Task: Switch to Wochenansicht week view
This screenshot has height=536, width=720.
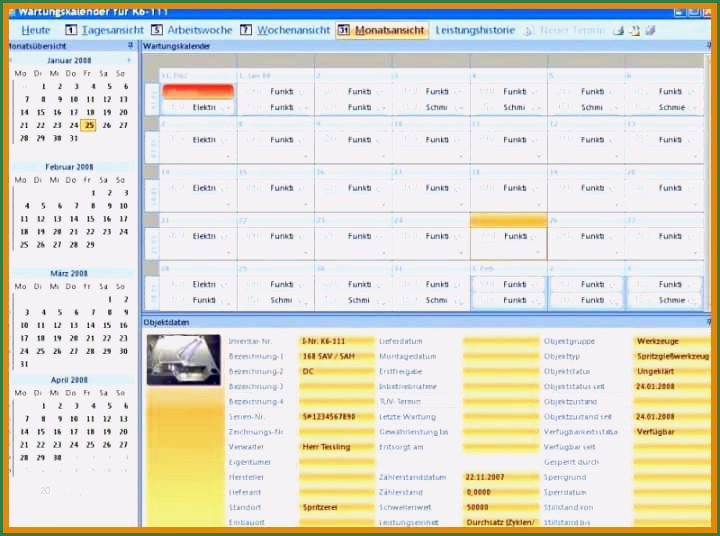Action: (x=285, y=30)
